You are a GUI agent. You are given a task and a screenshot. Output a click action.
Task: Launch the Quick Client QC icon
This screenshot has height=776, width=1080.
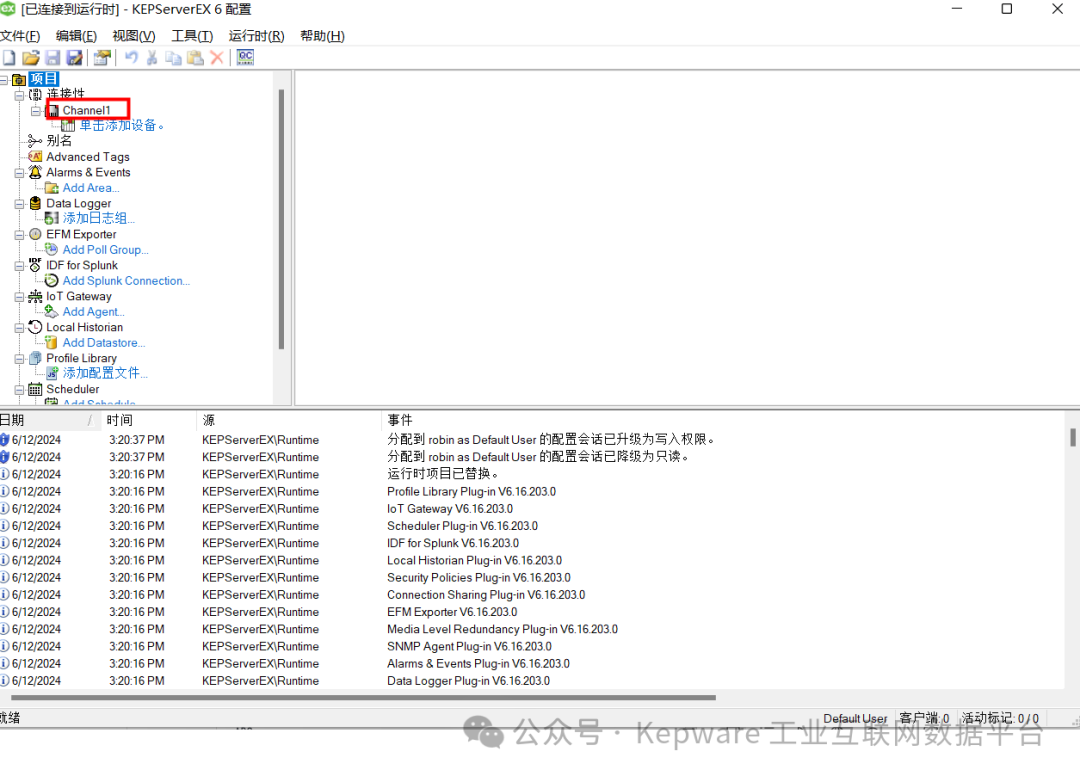pos(245,58)
